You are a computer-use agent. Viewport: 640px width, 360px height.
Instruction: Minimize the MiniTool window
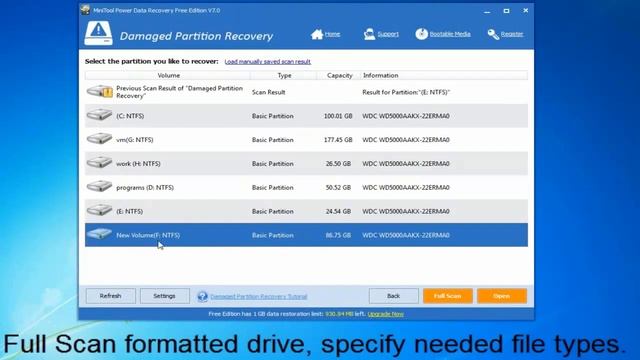pyautogui.click(x=487, y=11)
